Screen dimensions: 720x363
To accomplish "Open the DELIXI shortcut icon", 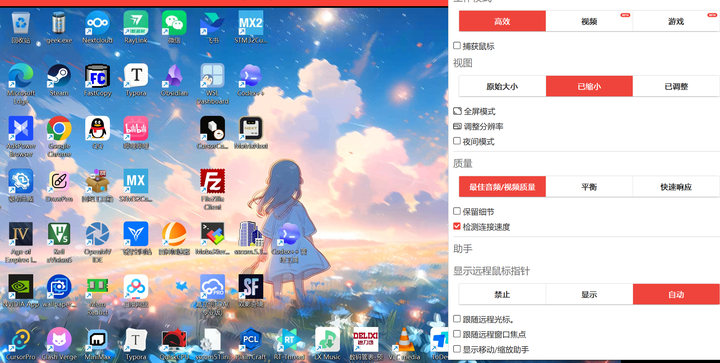I will click(x=366, y=340).
